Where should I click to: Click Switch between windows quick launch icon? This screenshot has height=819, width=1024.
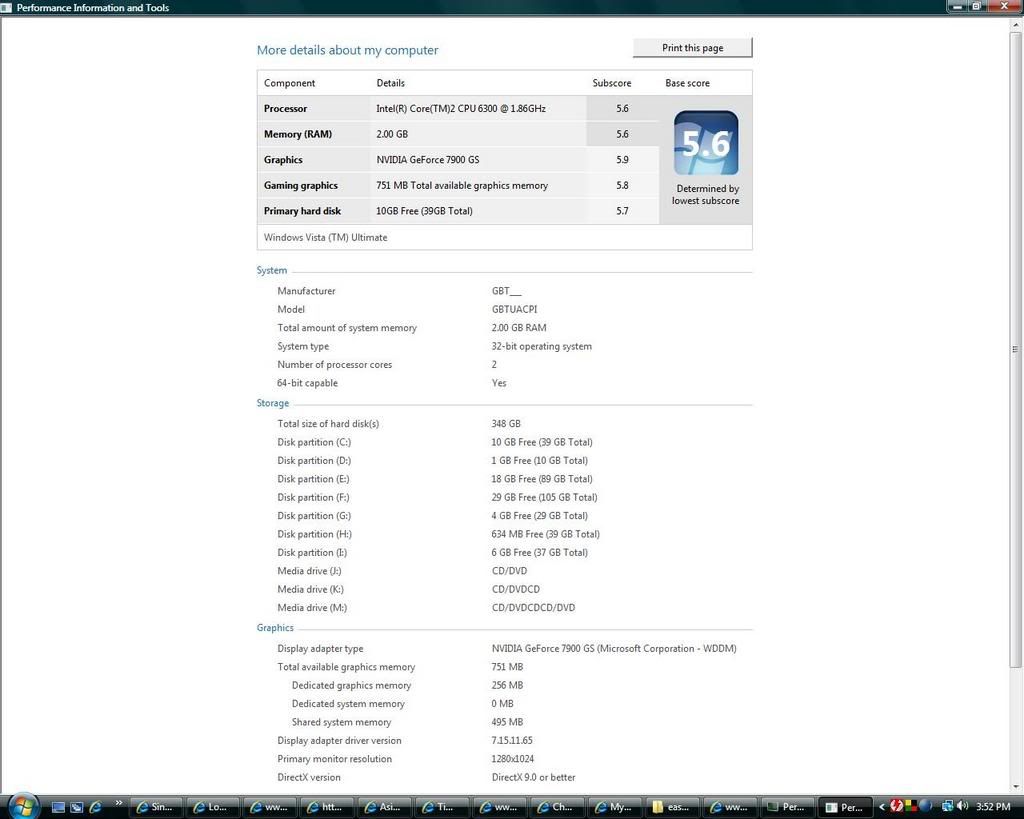[76, 807]
